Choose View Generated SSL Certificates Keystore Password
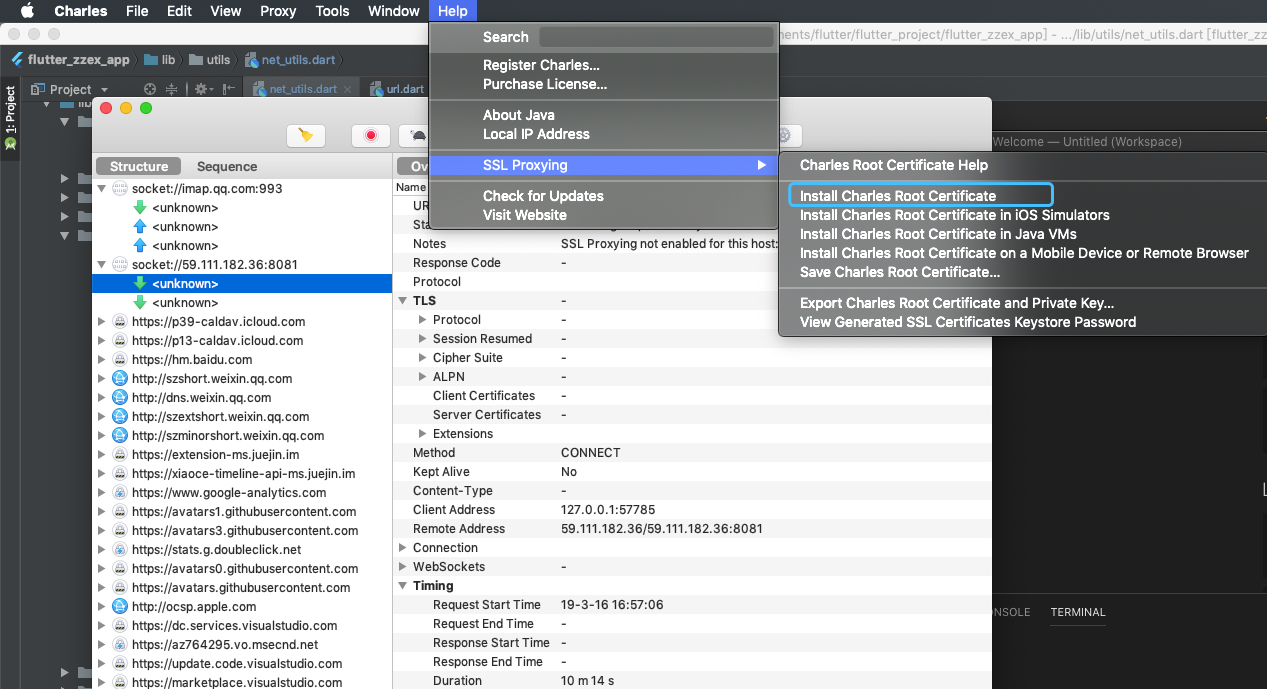This screenshot has width=1267, height=689. (x=968, y=322)
